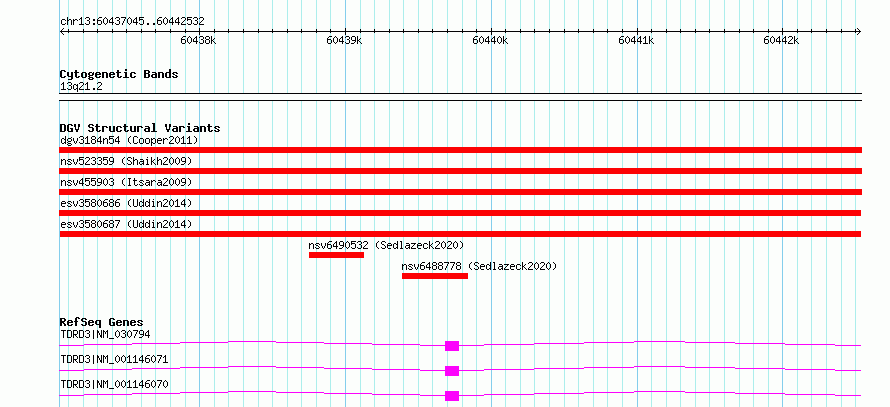Click the red bar under nsv6488778
The width and height of the screenshot is (890, 407).
click(435, 276)
